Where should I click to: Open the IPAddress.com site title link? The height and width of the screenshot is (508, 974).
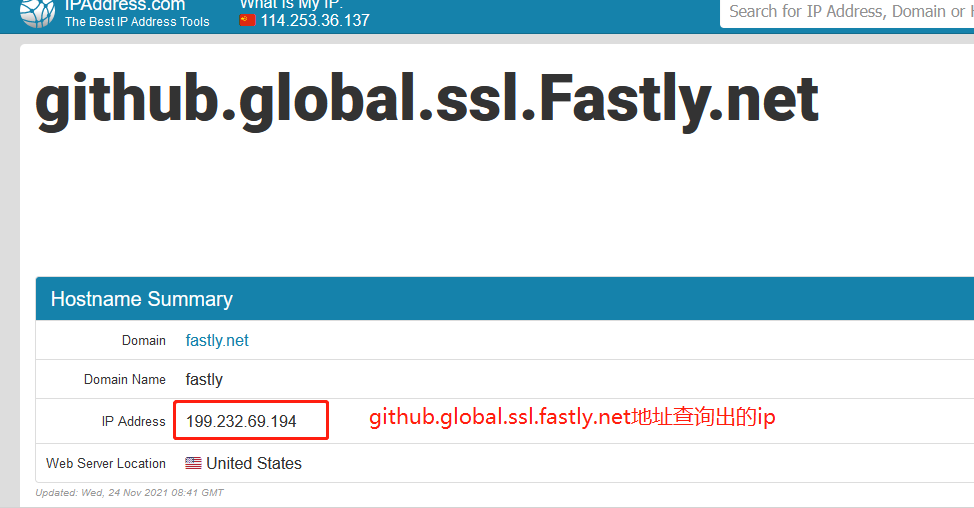tap(125, 6)
